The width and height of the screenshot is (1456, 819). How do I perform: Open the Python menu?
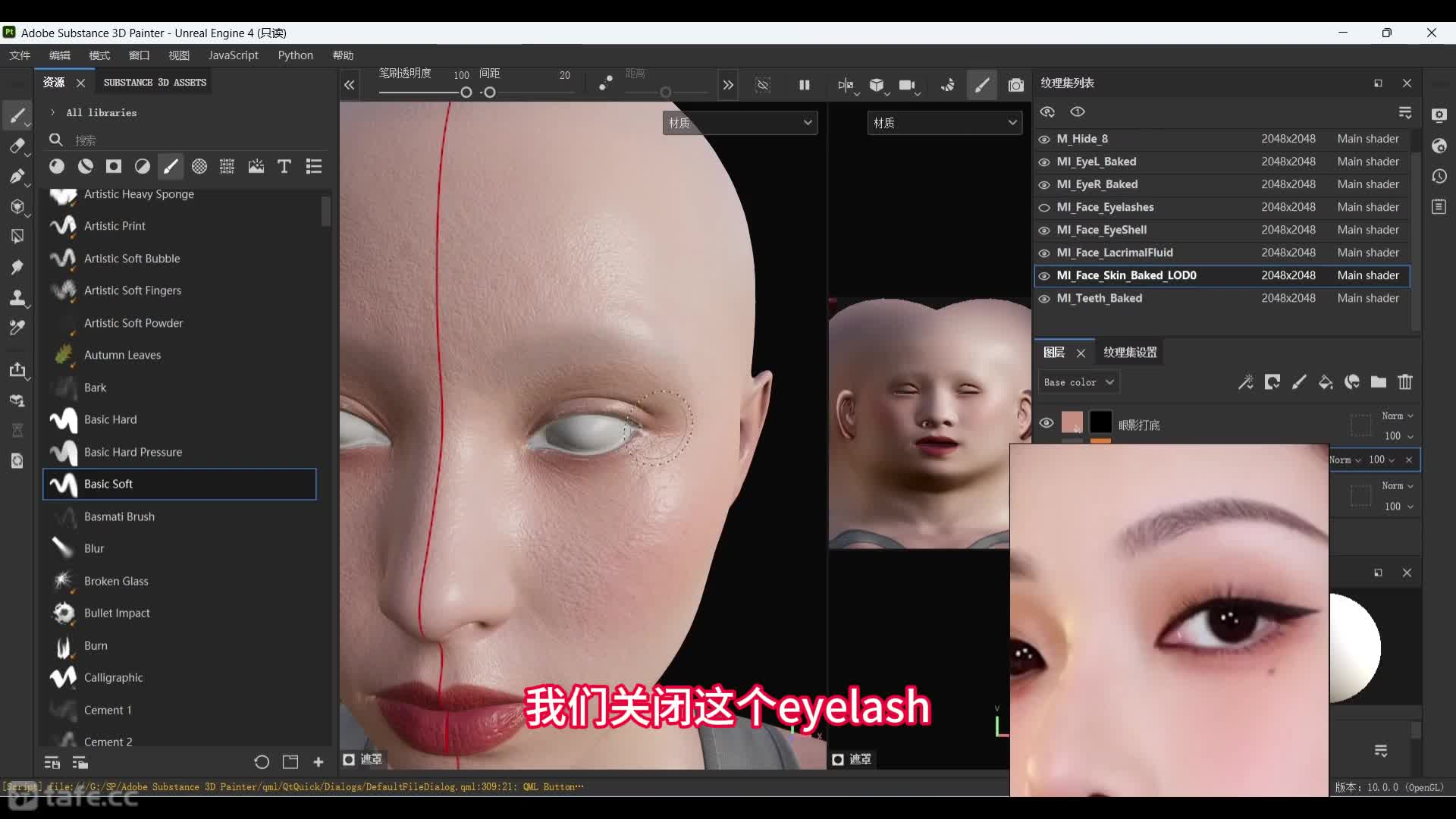click(295, 55)
